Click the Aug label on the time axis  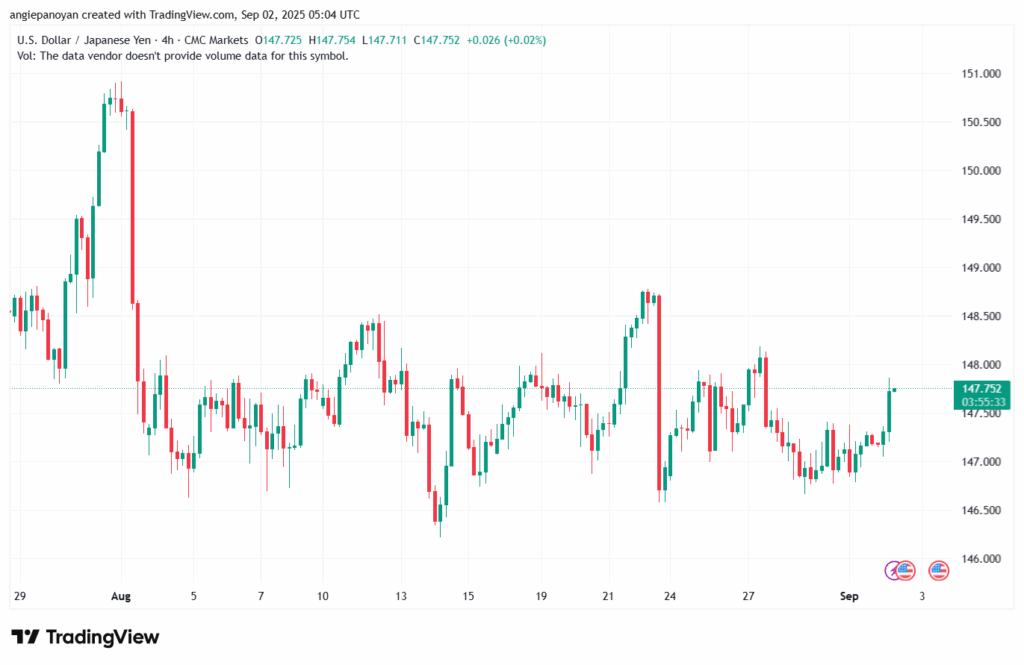122,596
